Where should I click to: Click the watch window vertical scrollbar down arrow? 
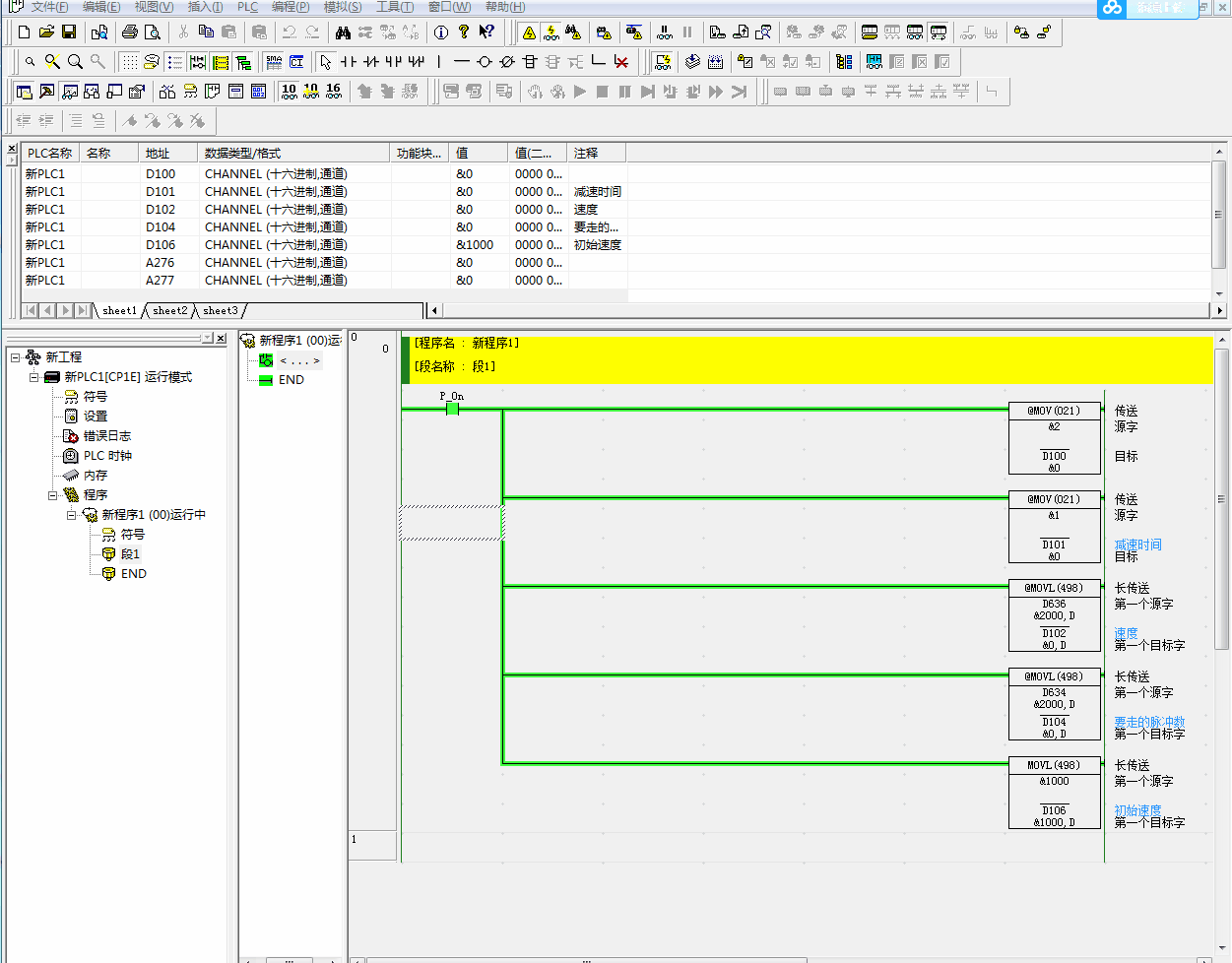[1219, 294]
